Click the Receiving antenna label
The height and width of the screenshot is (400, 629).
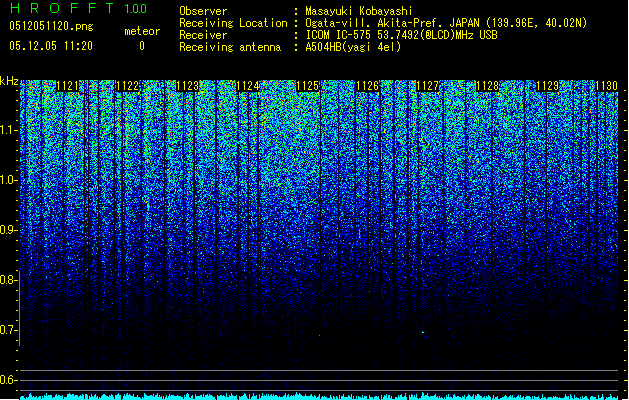click(x=230, y=47)
